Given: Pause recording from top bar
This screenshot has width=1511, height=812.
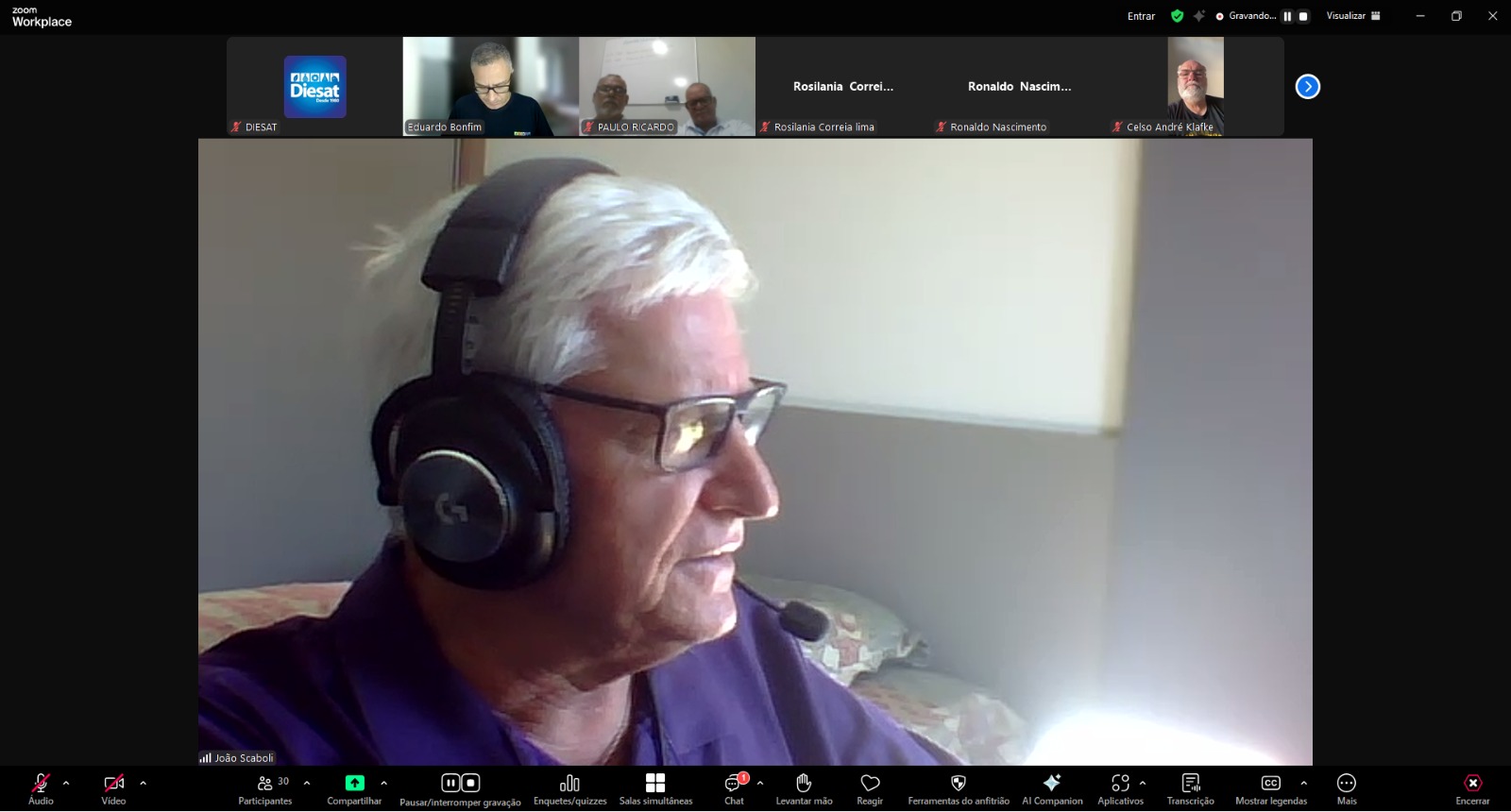Looking at the screenshot, I should (1287, 16).
